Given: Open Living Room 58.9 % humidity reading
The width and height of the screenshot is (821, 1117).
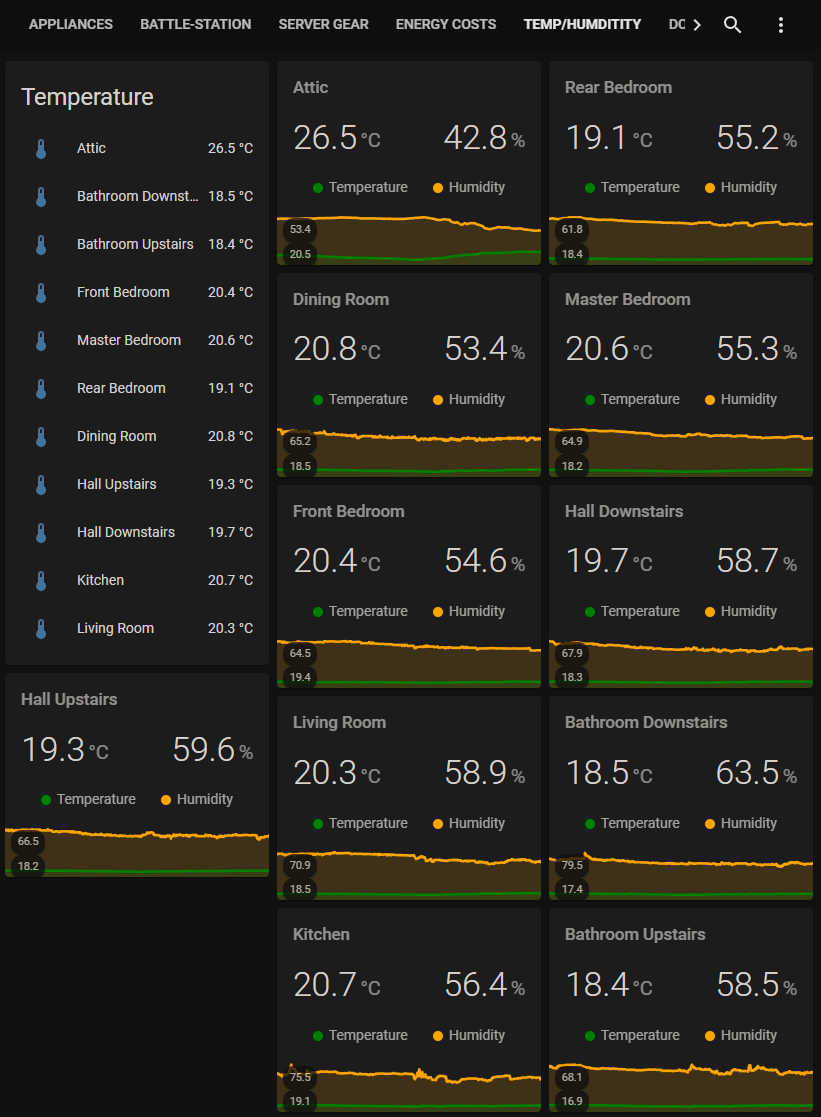Looking at the screenshot, I should 485,774.
